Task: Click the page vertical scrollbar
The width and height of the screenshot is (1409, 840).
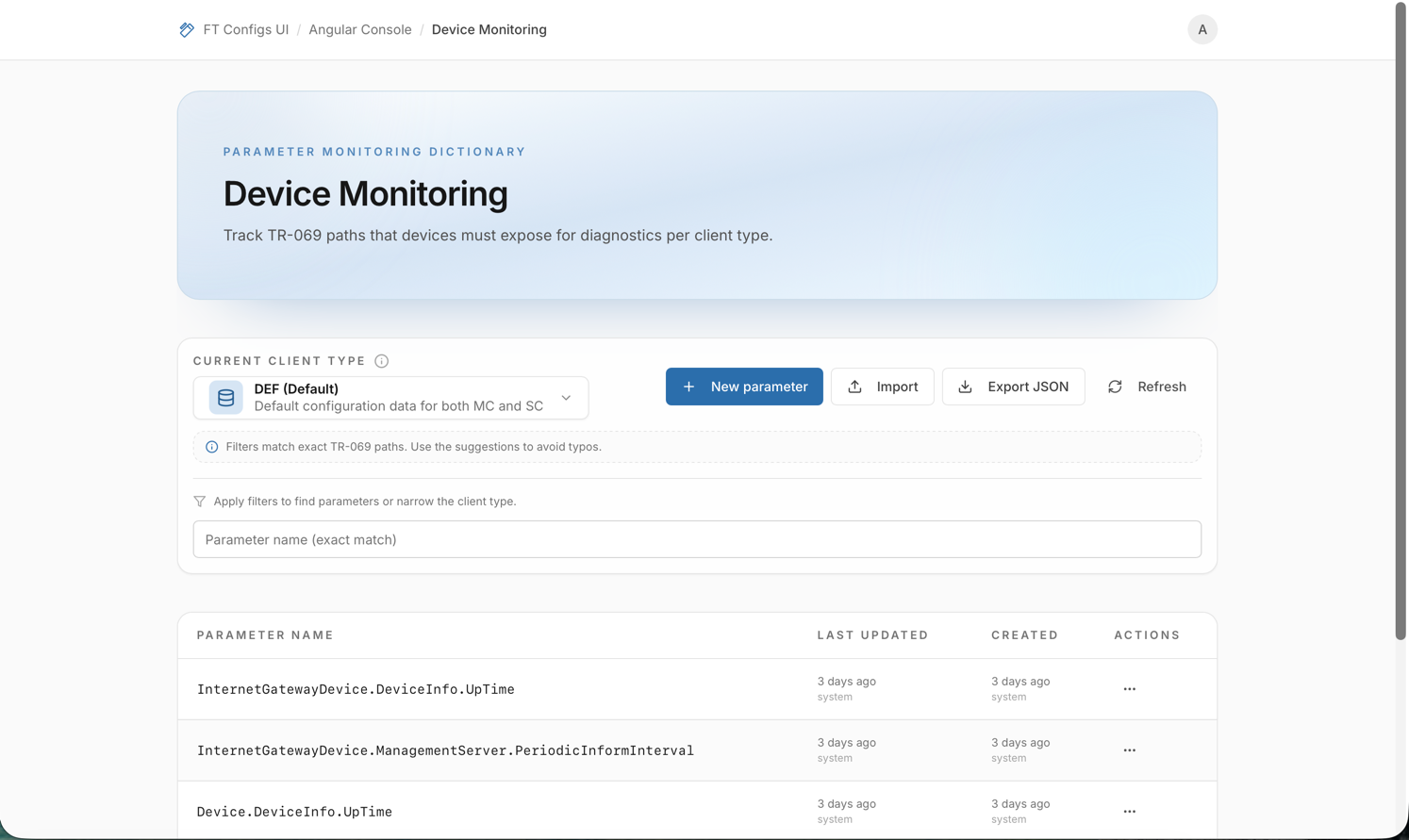Action: click(x=1401, y=321)
